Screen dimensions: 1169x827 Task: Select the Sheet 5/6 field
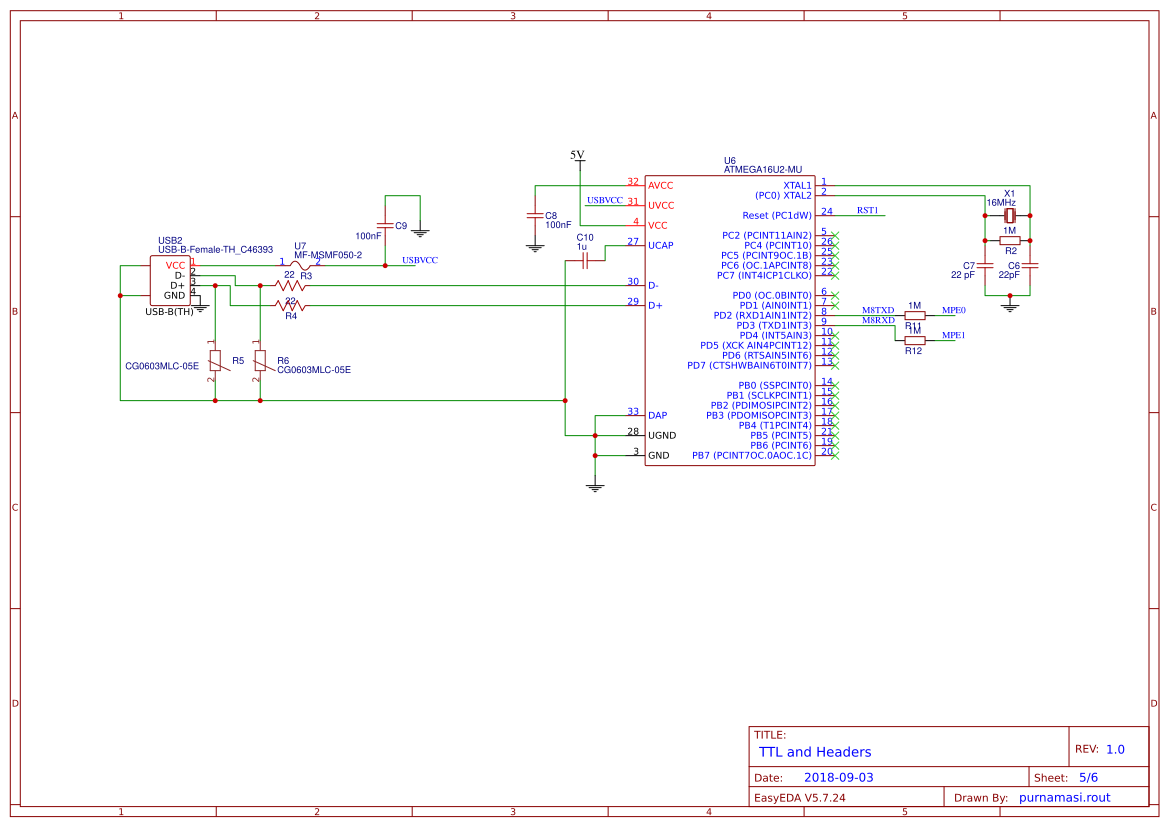(x=1087, y=777)
